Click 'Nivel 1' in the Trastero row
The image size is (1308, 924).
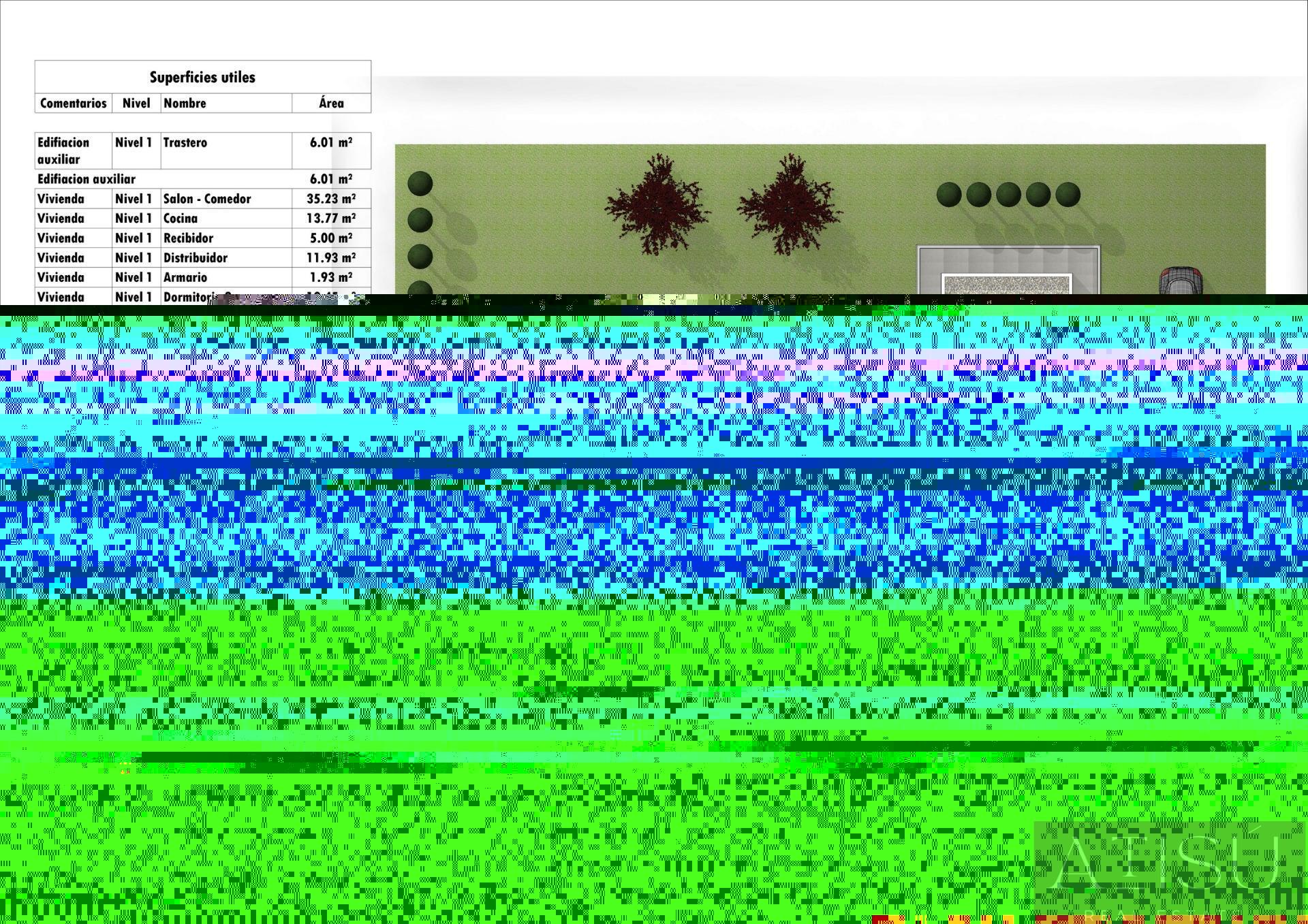pos(134,142)
